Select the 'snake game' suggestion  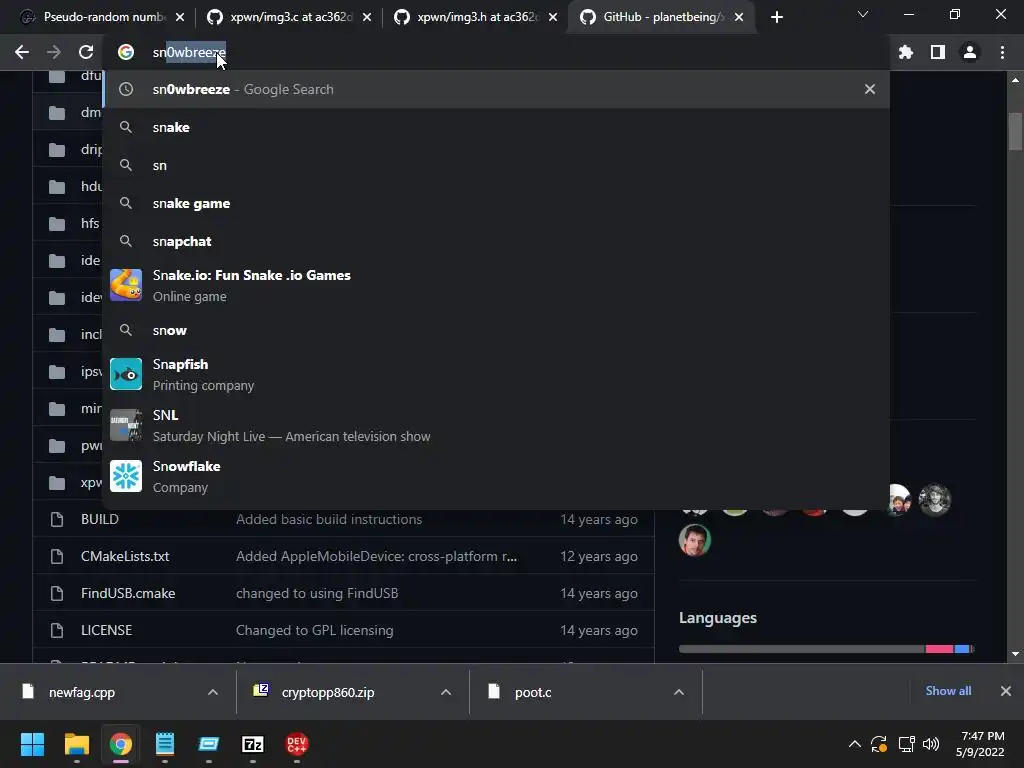(x=496, y=203)
